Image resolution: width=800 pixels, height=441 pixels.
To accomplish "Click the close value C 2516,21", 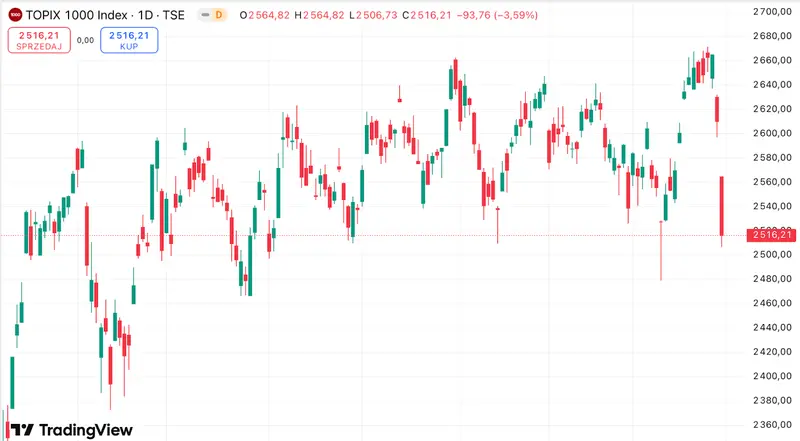I will [x=427, y=15].
